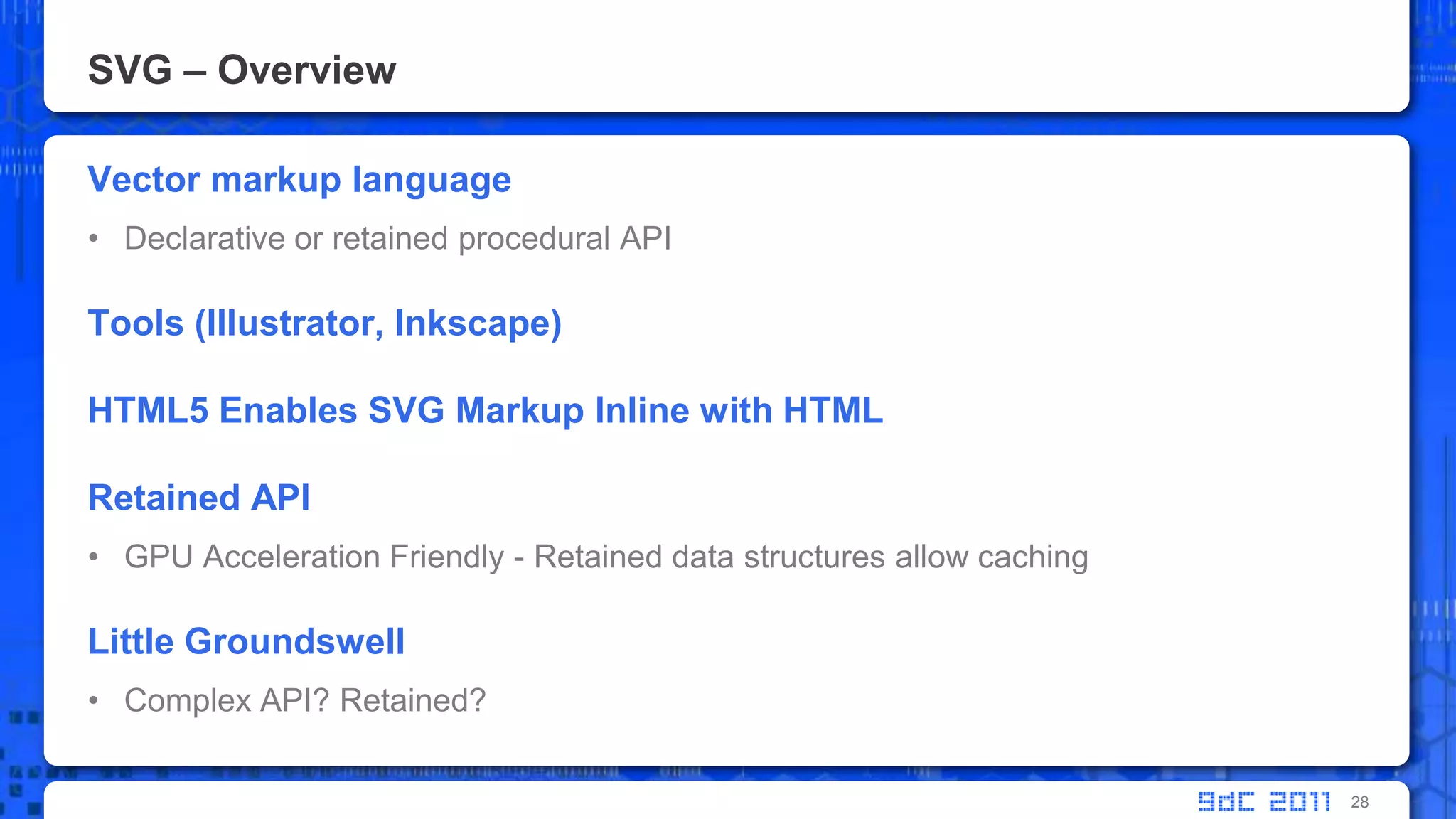
Task: Click the word "HTML5" starting the heading
Action: (x=148, y=410)
